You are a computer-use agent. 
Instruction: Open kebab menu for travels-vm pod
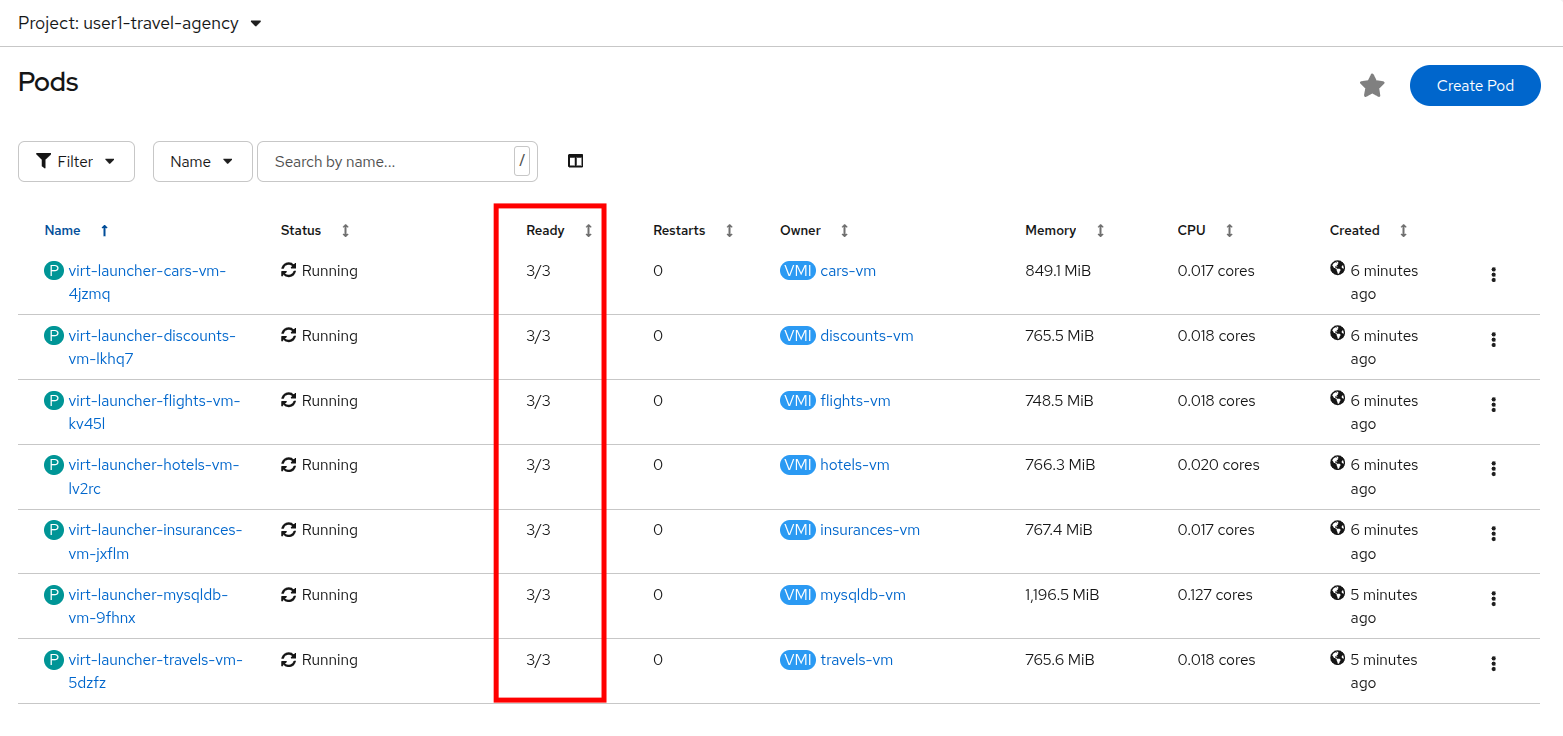1493,664
